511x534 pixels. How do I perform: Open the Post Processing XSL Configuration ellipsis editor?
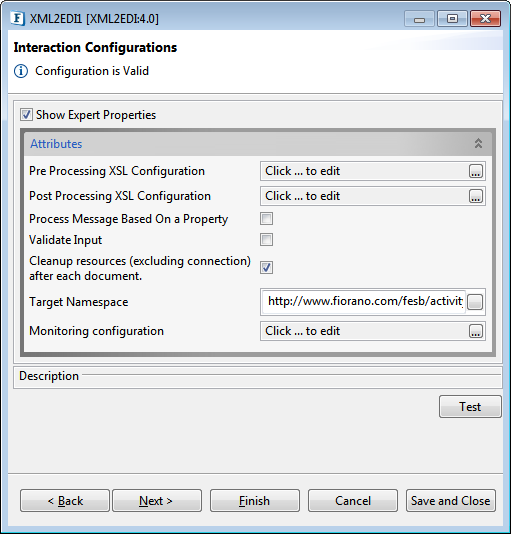(x=476, y=196)
